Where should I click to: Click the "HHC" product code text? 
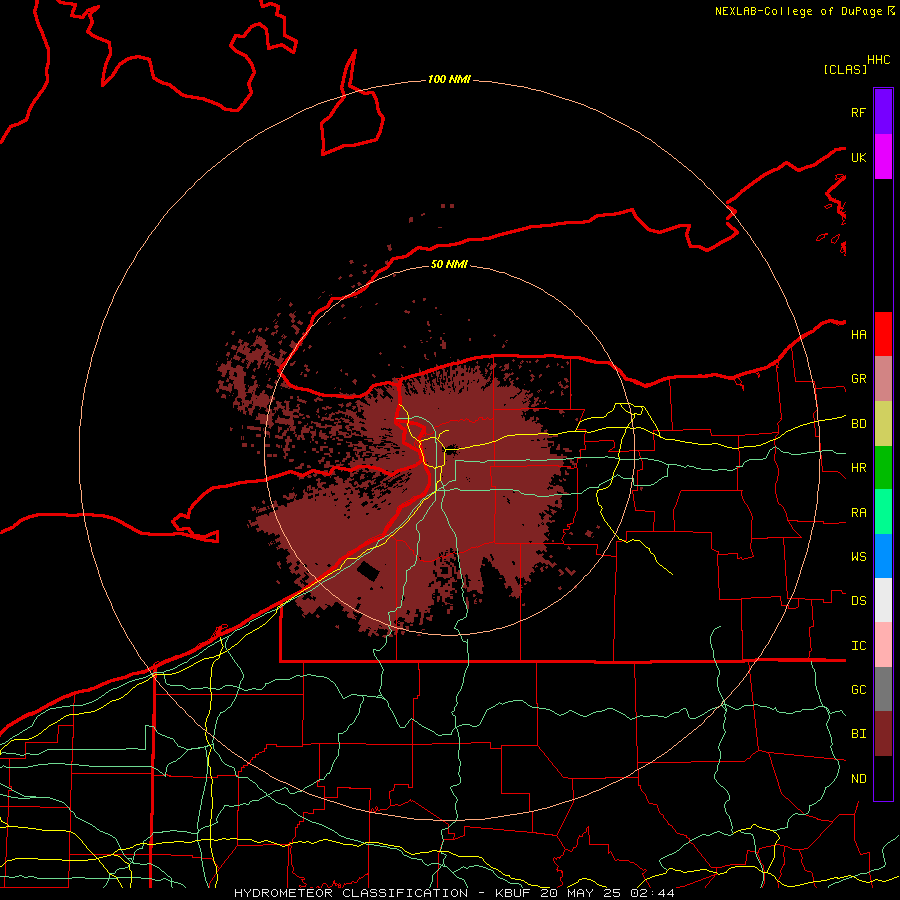[x=879, y=60]
